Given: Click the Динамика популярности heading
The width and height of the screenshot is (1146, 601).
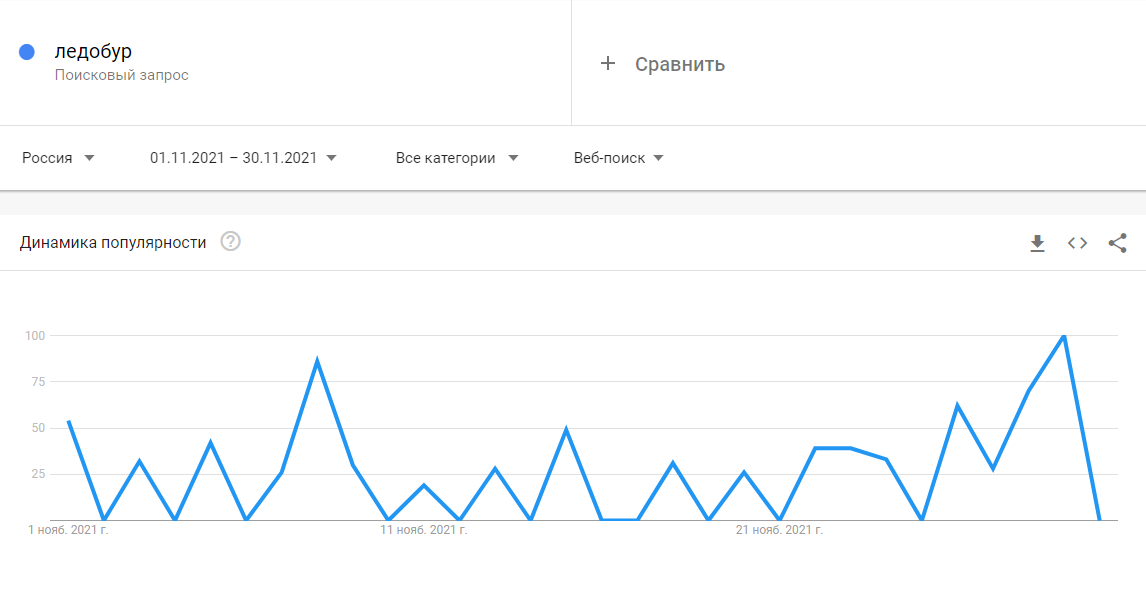Looking at the screenshot, I should pyautogui.click(x=113, y=242).
